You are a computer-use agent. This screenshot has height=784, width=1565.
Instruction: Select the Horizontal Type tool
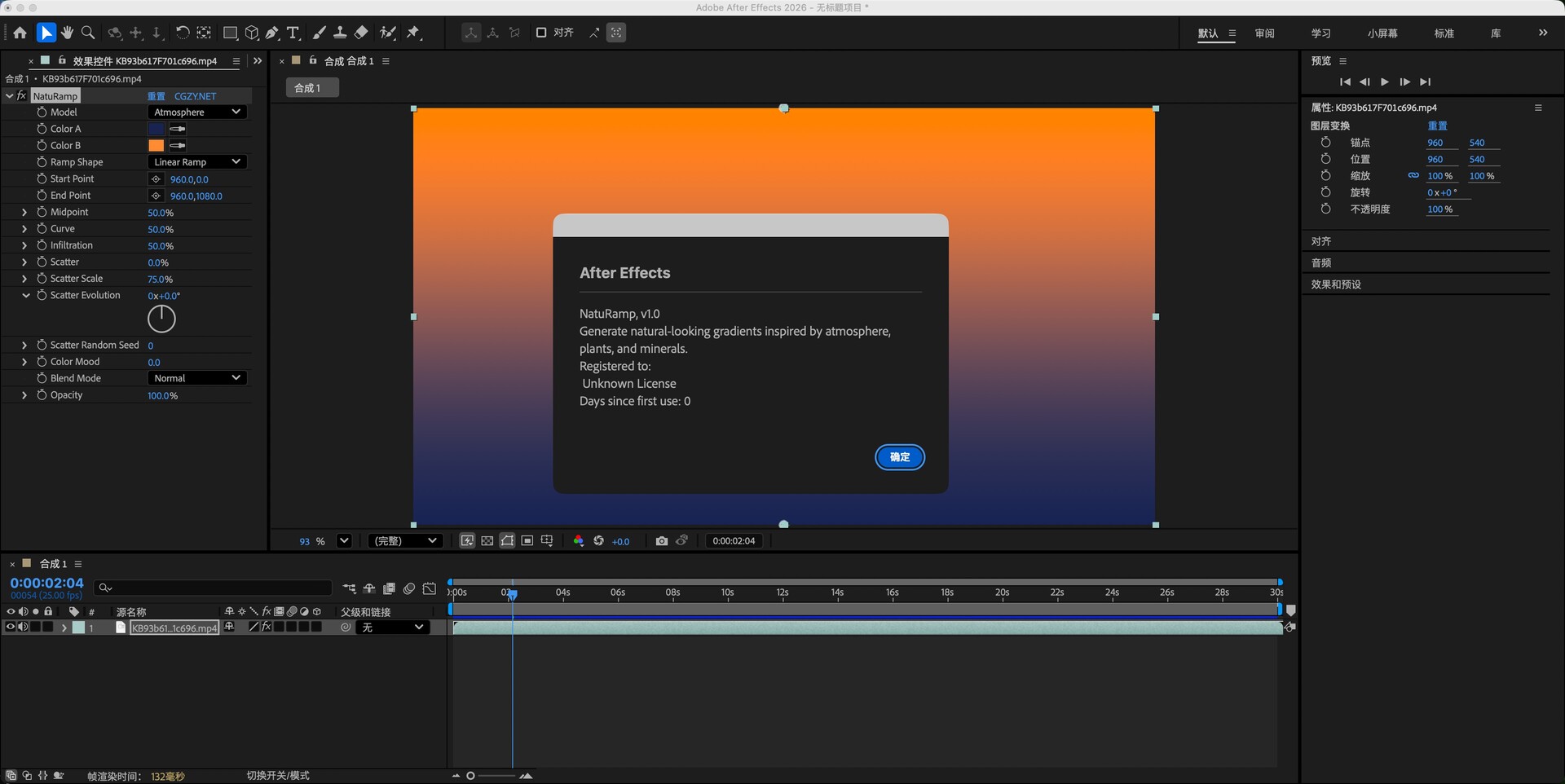tap(293, 33)
